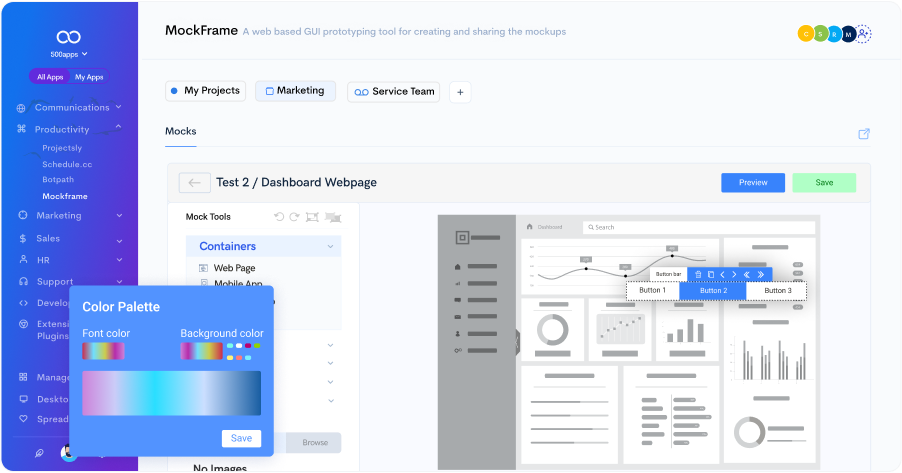Viewport: 902px width, 473px height.
Task: Click the double left arrow in Button bar toolbar
Action: pos(747,274)
